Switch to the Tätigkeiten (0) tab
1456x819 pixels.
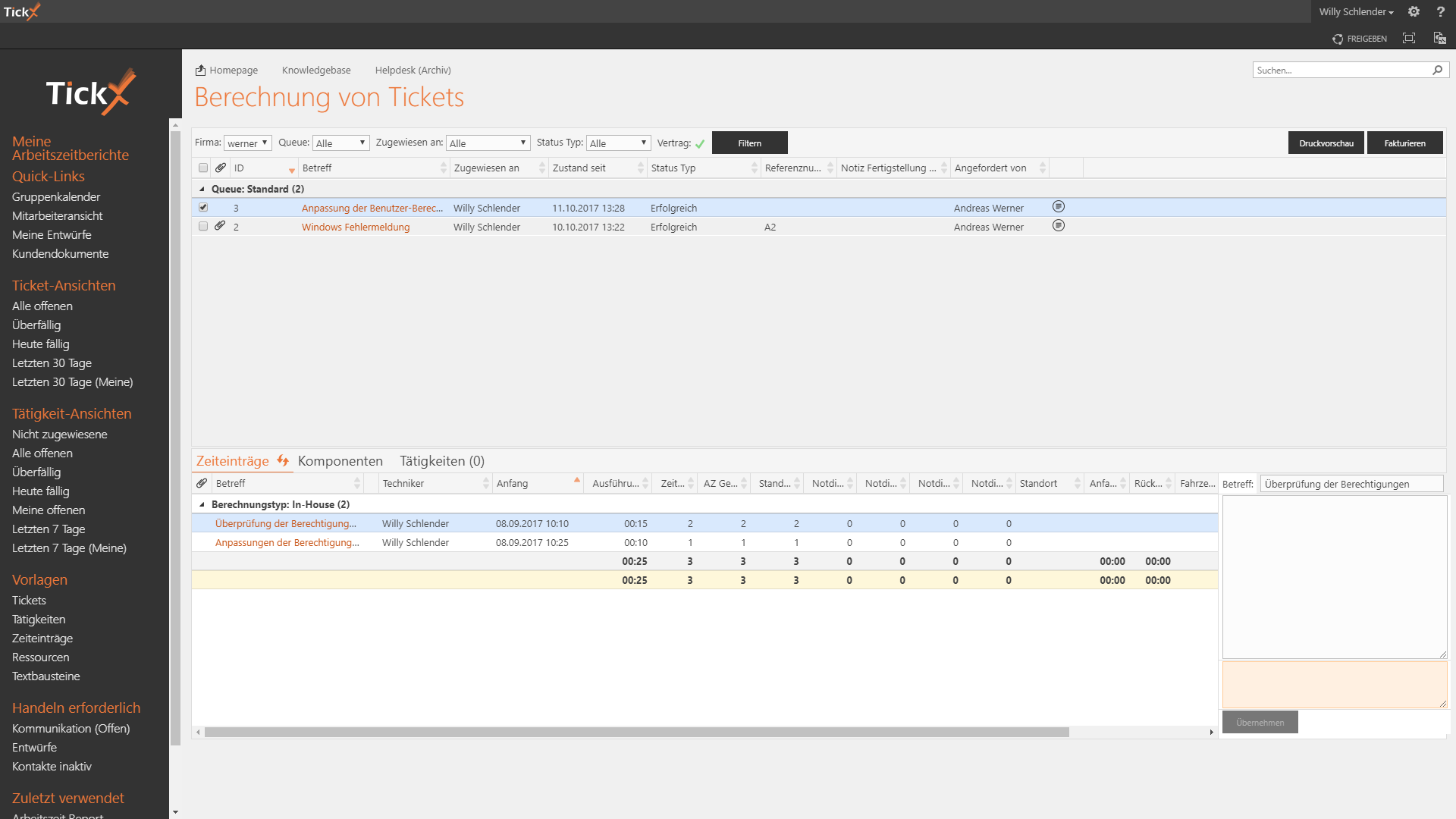coord(442,461)
